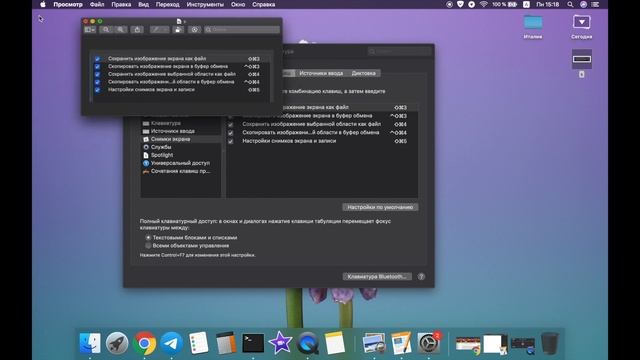Open Launchpad from the Dock

click(117, 343)
